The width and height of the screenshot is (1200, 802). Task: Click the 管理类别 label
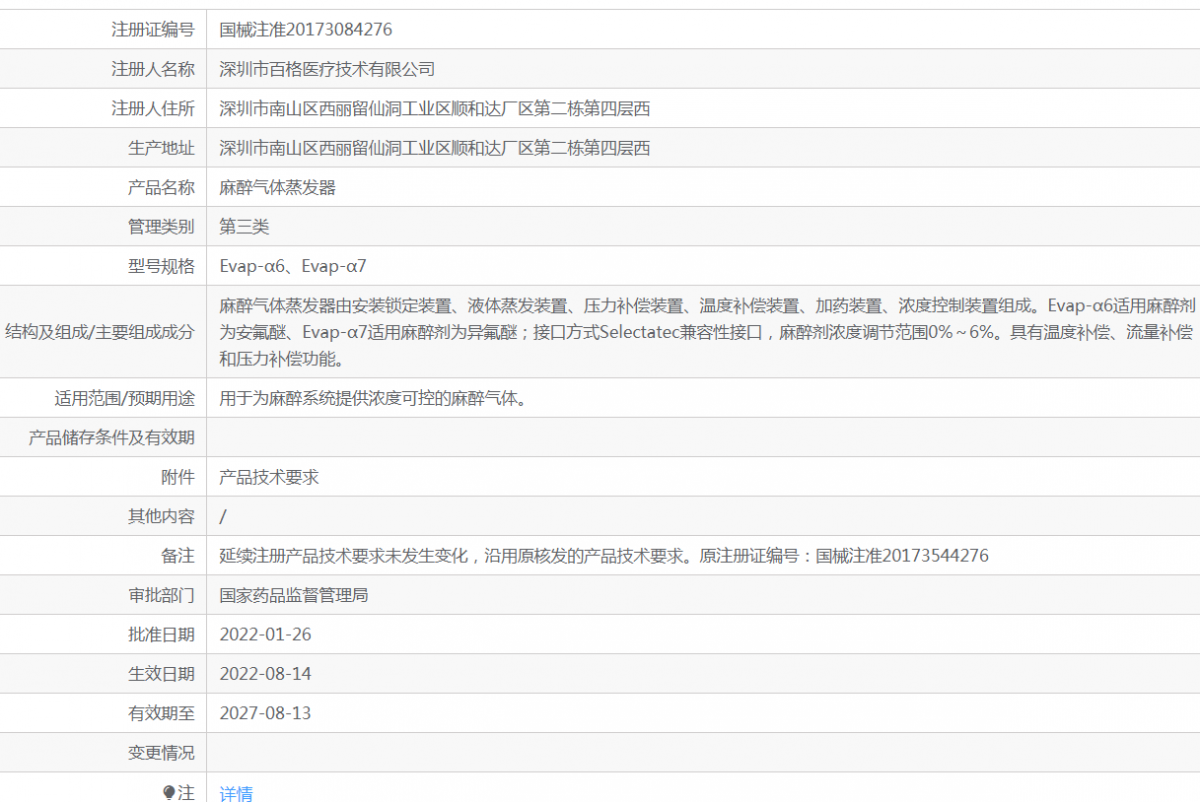(x=161, y=226)
